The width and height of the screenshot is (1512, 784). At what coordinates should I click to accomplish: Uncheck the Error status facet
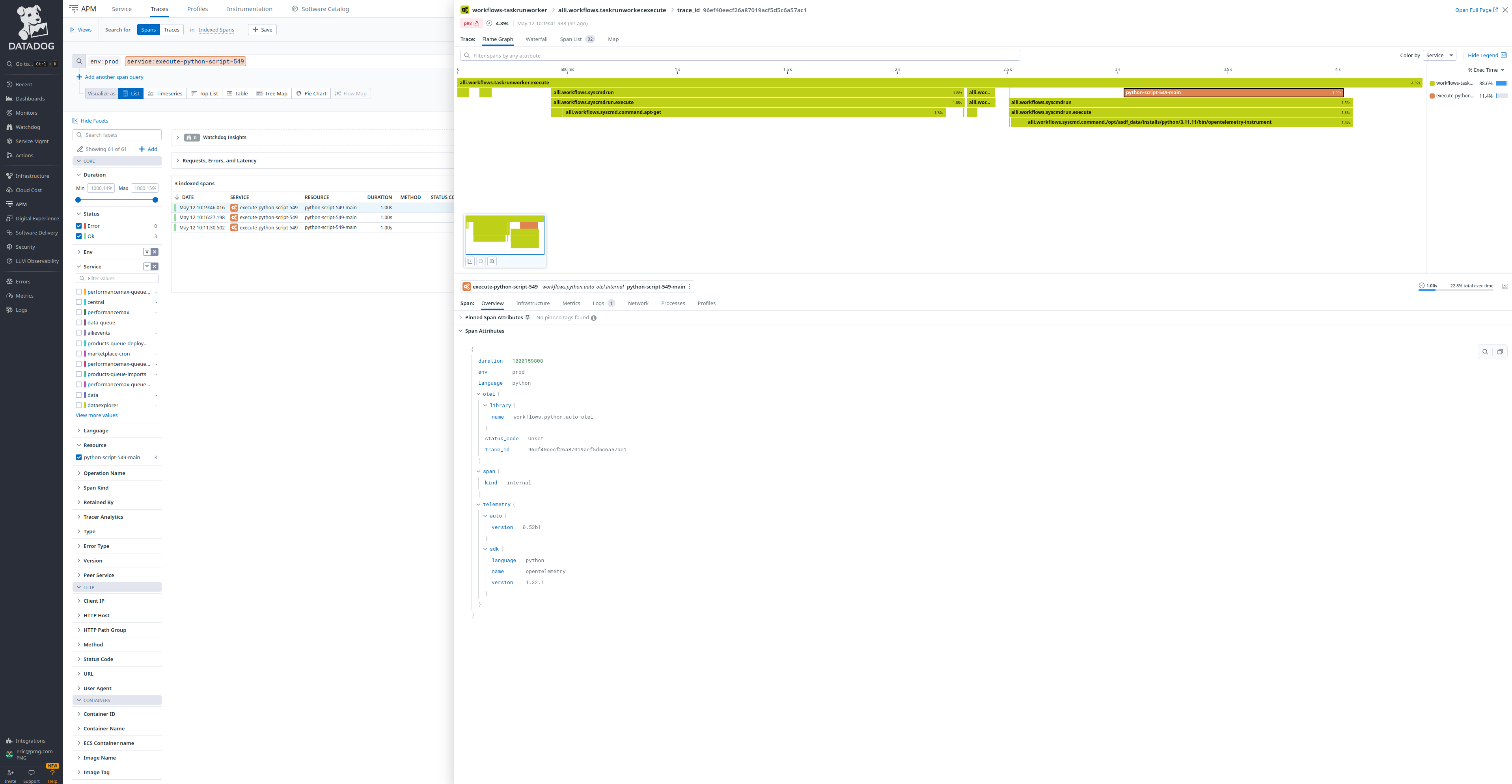tap(78, 226)
